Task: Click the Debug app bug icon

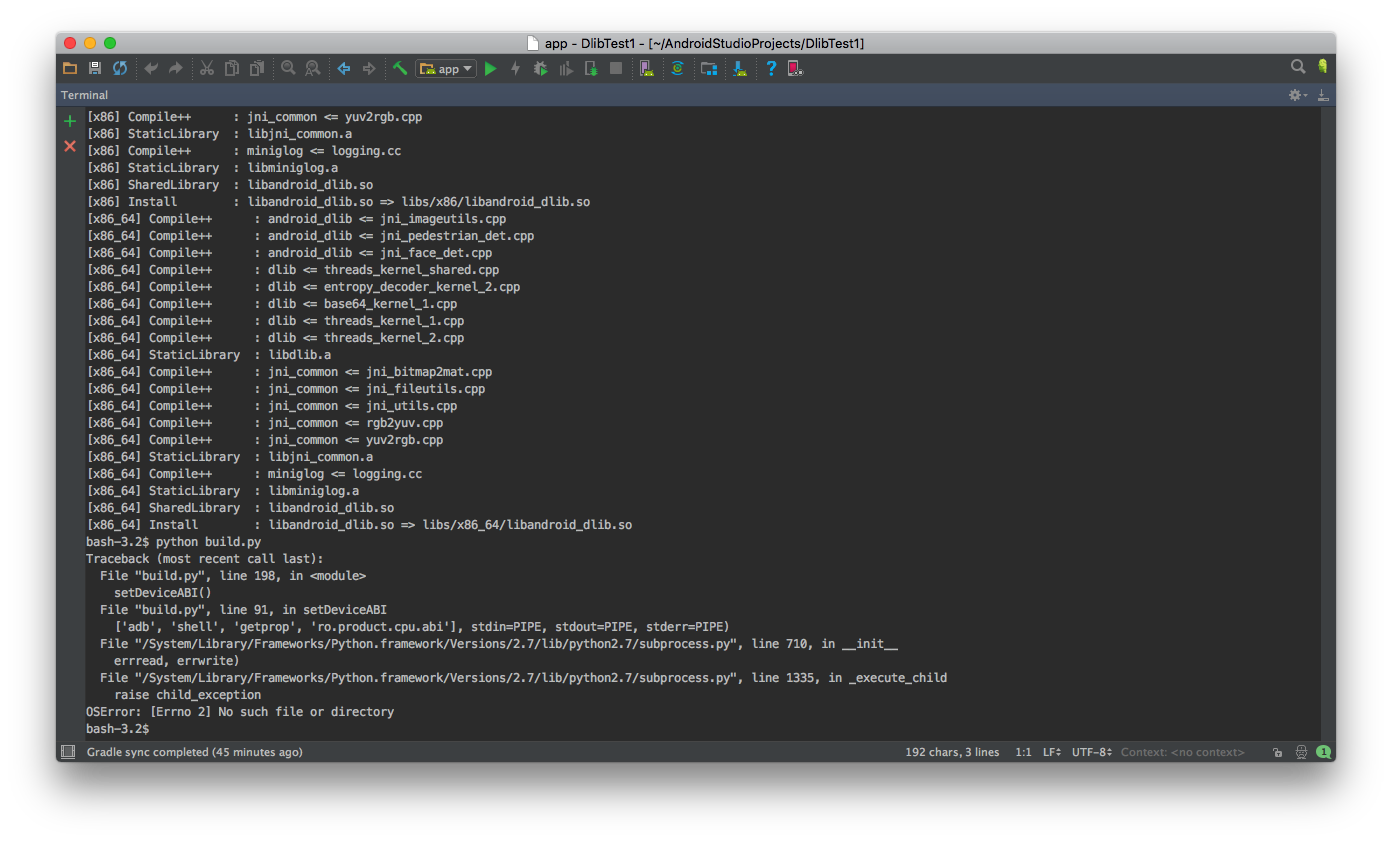Action: tap(541, 68)
